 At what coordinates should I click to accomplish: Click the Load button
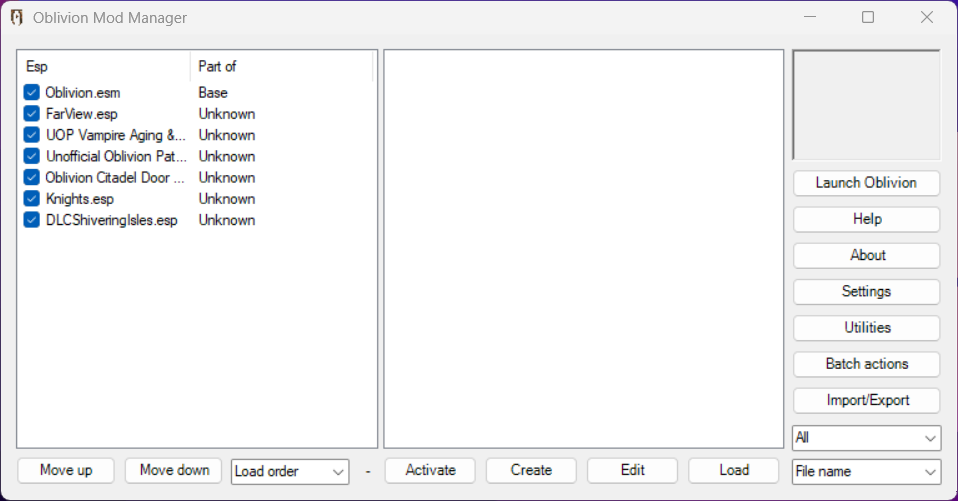(x=734, y=470)
